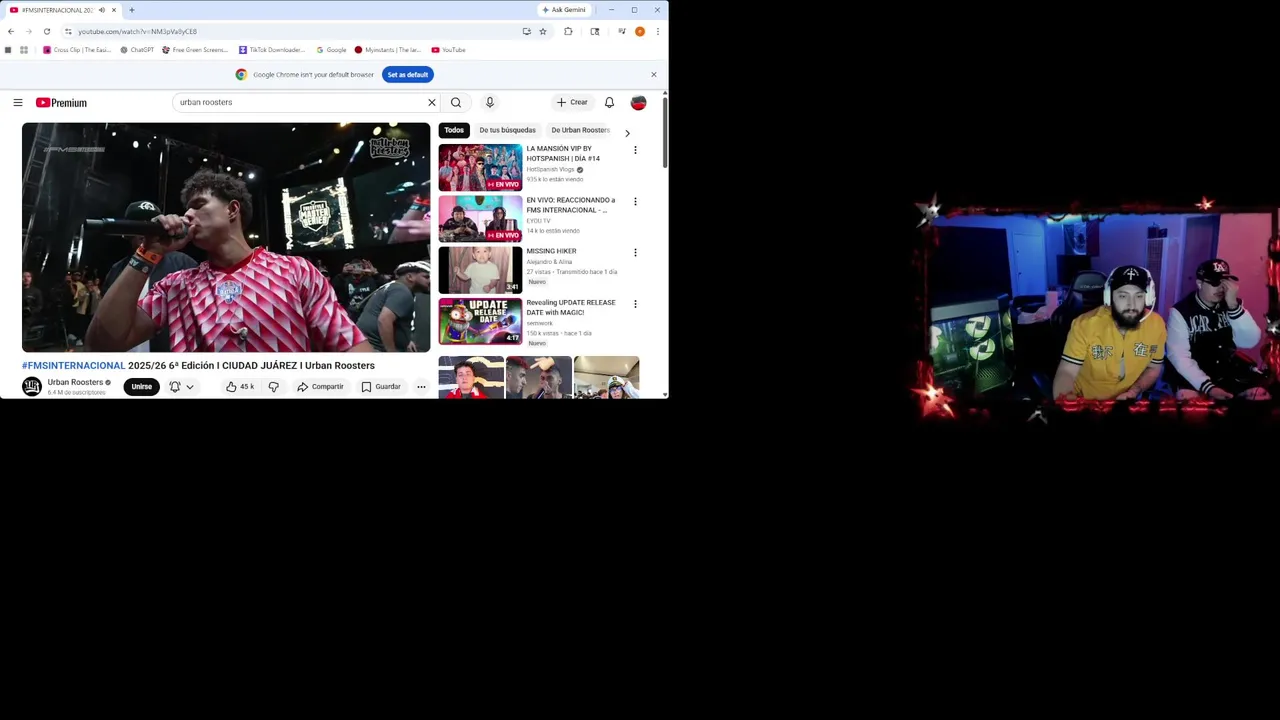View site information icon in address bar

pos(68,31)
